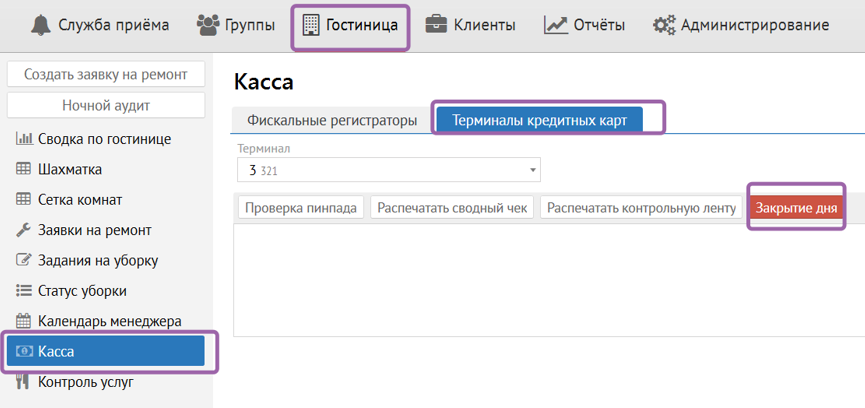Viewport: 865px width, 408px height.
Task: Click the Проверка пинпада button
Action: tap(301, 208)
